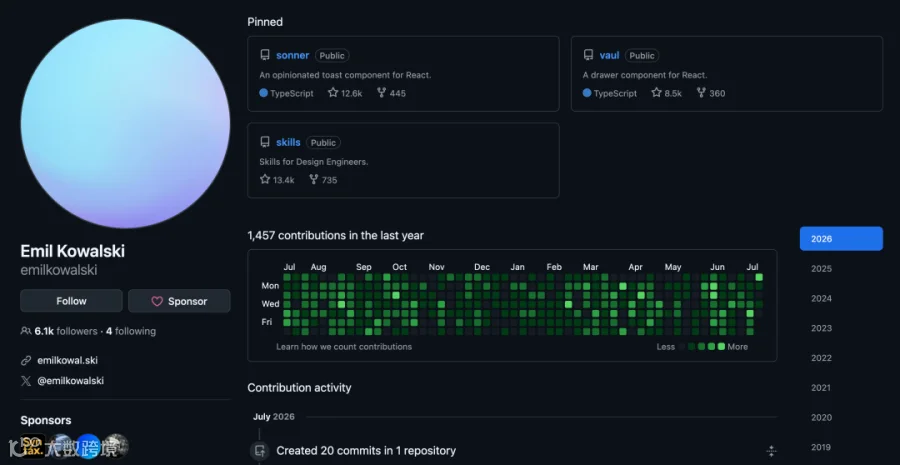Select the 2019 year filter
The image size is (900, 465).
click(x=821, y=447)
